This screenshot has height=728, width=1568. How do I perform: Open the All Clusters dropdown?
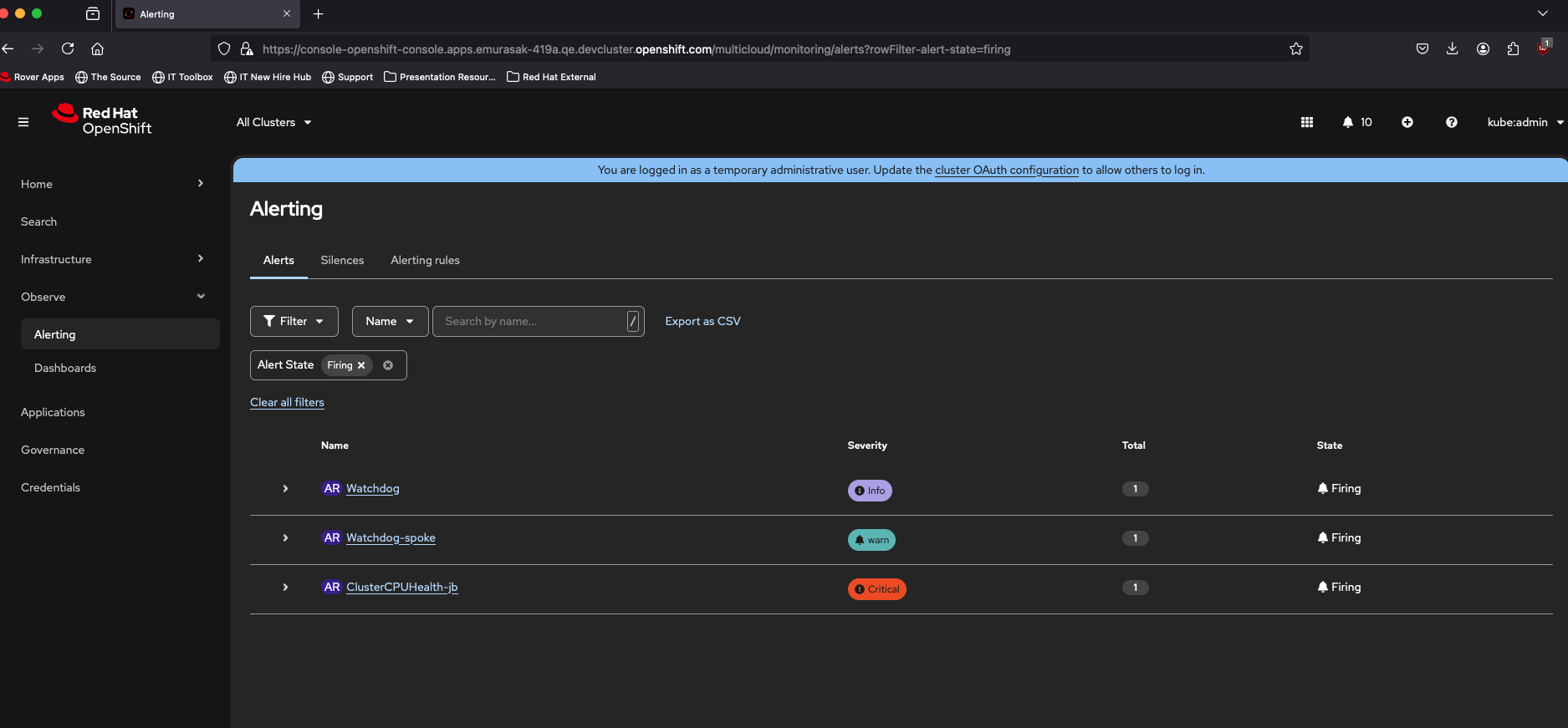(273, 122)
